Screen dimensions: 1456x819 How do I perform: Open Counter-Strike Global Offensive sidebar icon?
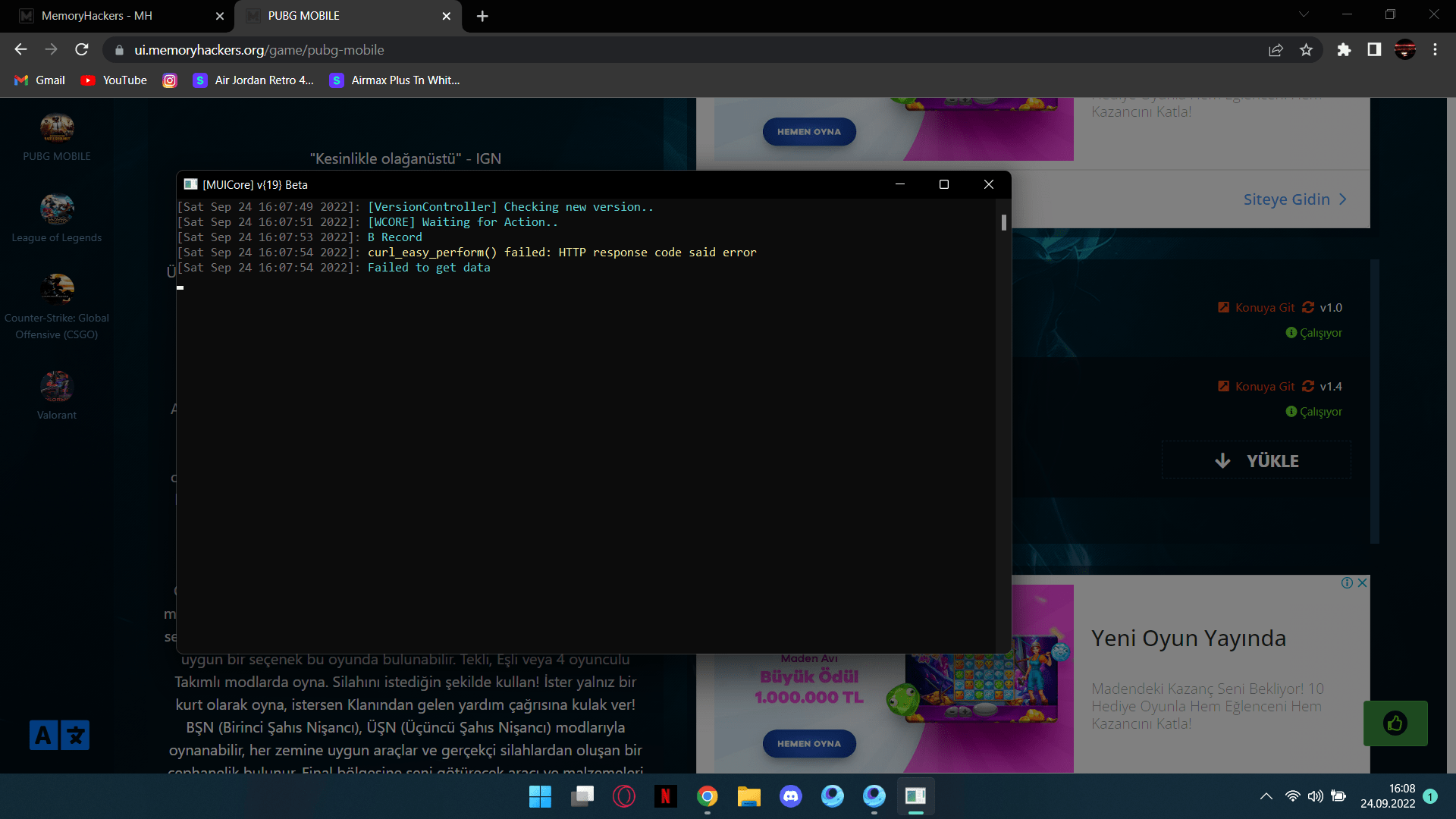[x=57, y=289]
